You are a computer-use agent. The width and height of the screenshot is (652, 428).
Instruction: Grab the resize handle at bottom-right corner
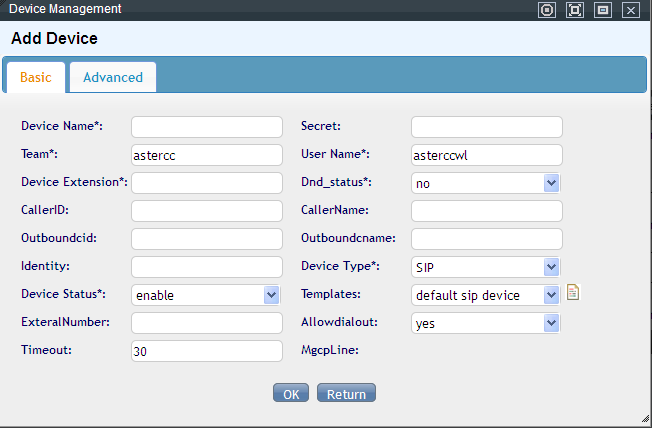point(645,421)
